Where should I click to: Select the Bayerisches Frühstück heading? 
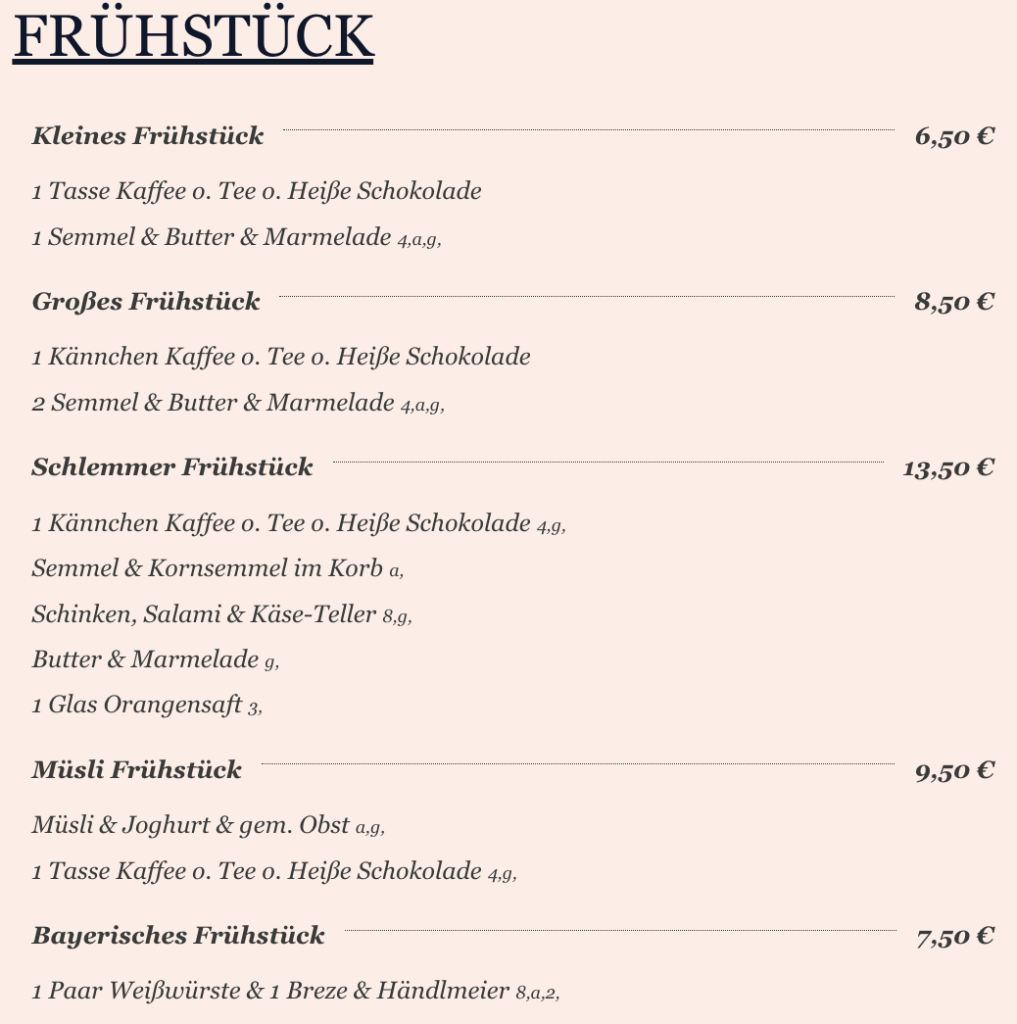point(178,935)
